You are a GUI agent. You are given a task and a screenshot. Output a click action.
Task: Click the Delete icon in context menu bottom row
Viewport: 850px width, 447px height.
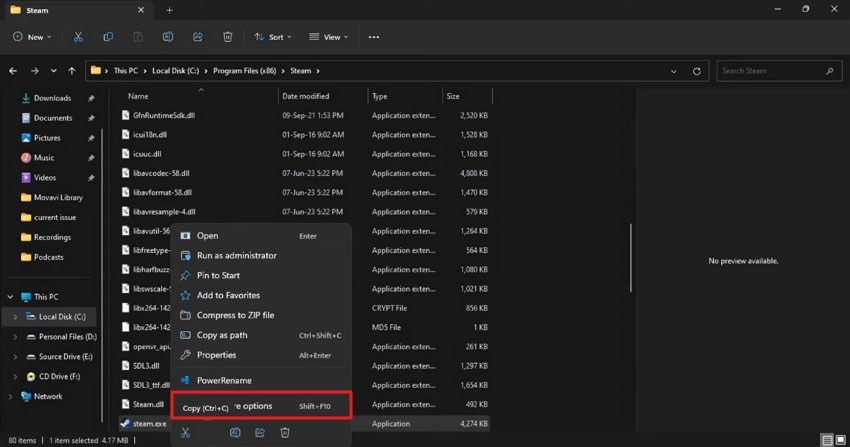tap(285, 432)
